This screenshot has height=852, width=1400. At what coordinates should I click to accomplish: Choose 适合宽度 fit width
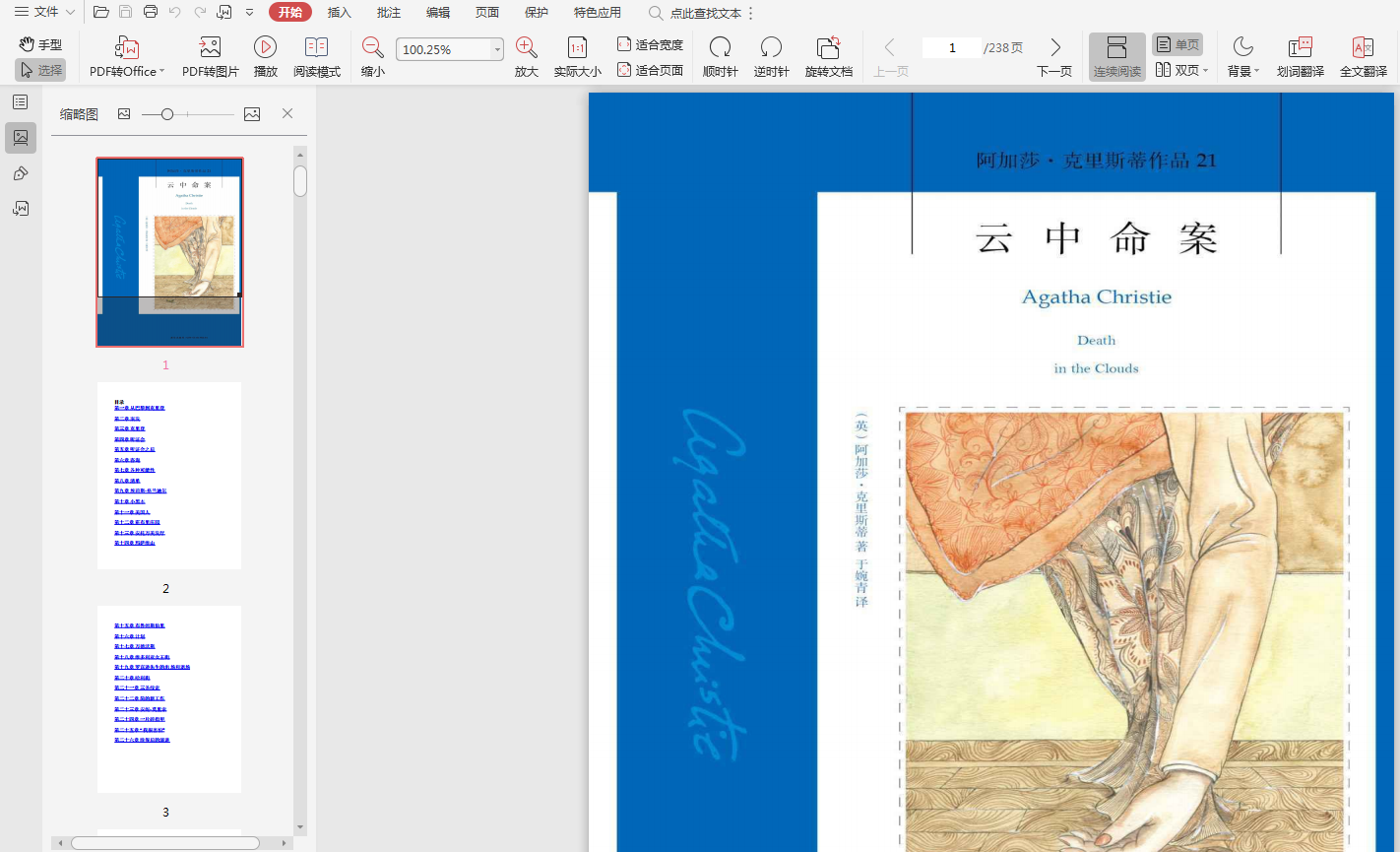pos(650,44)
